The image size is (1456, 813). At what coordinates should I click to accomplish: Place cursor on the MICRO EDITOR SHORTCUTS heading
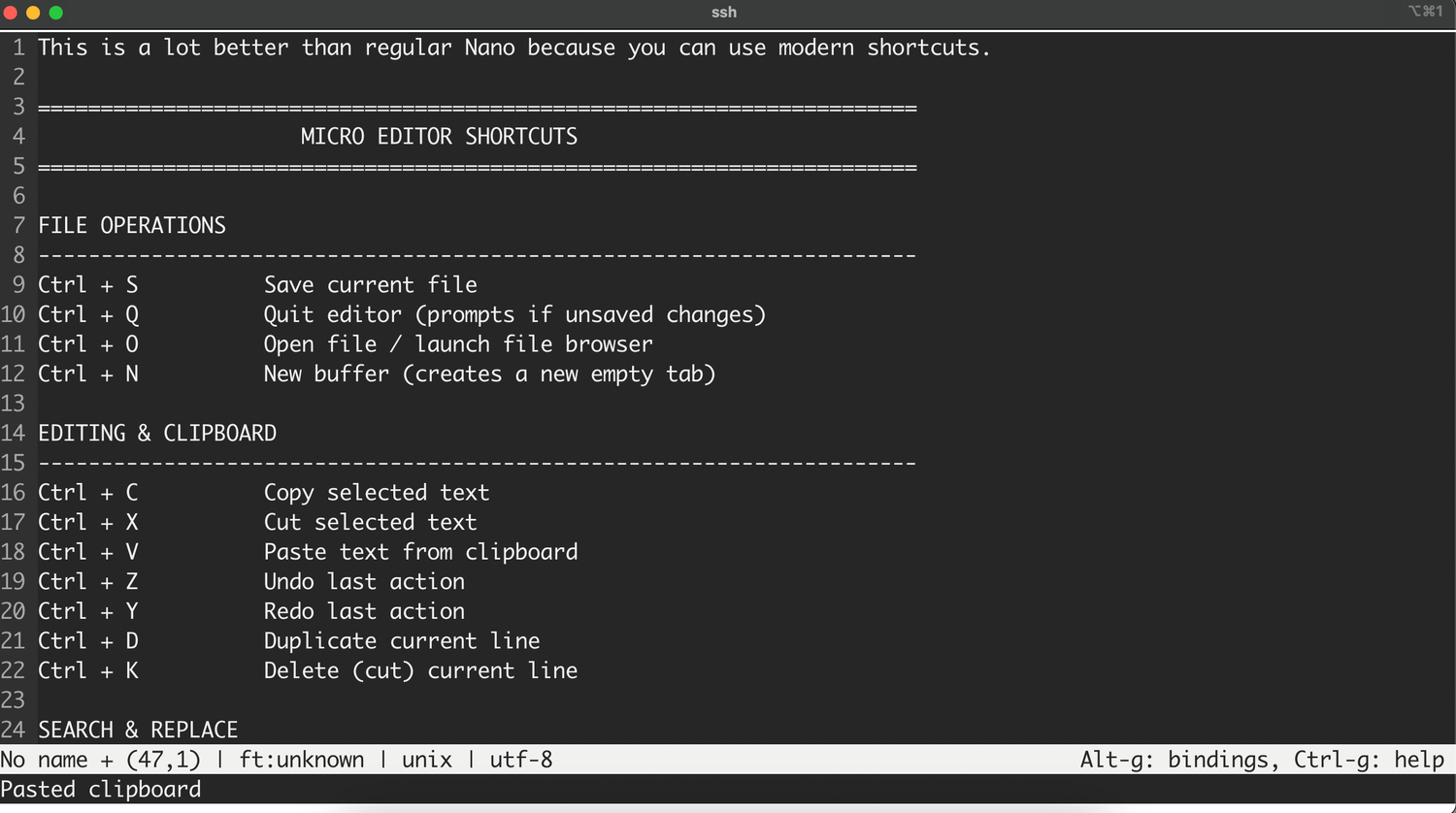[439, 137]
